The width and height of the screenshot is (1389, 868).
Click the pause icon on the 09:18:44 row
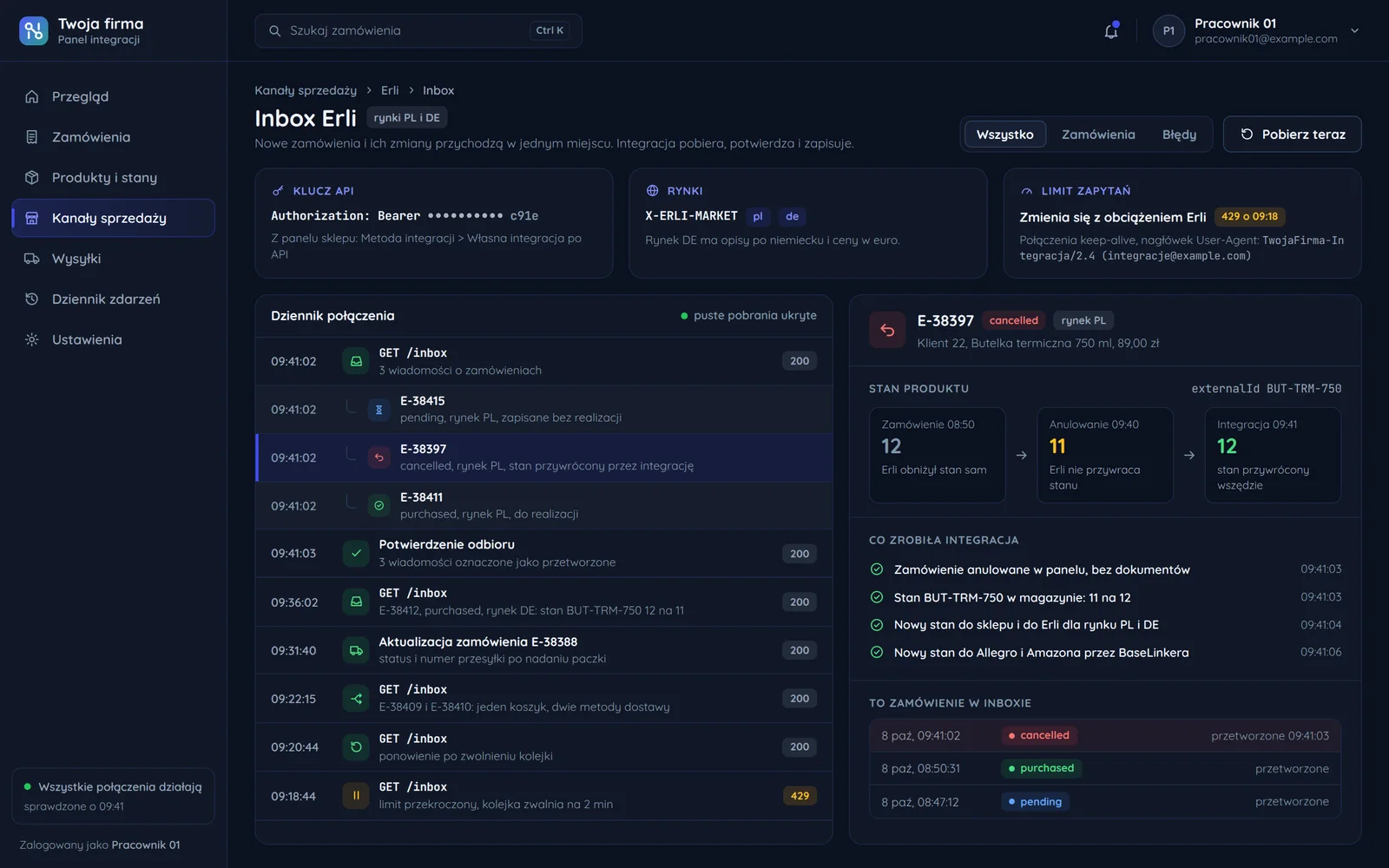[x=356, y=795]
